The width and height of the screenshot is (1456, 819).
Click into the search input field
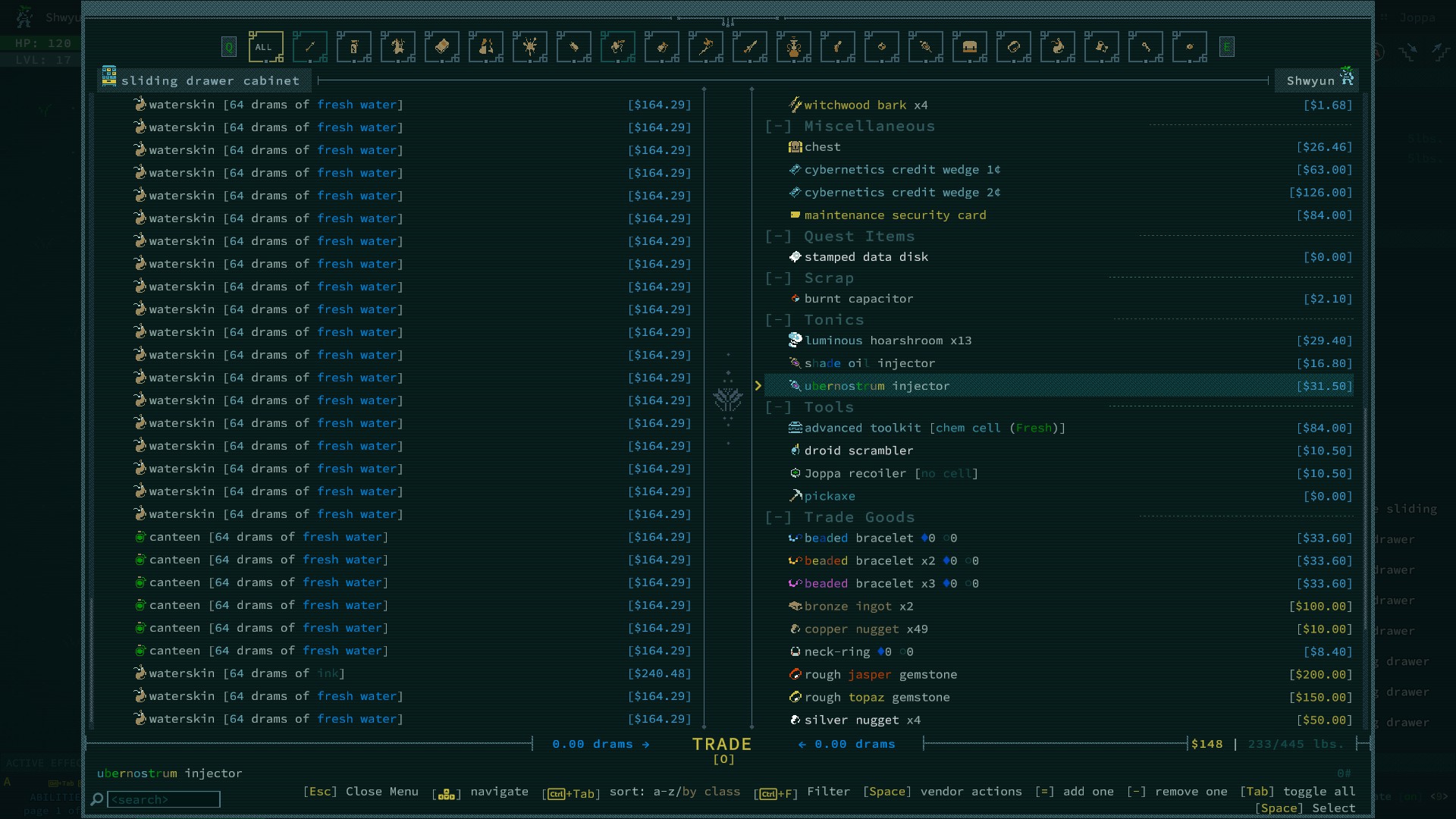163,799
